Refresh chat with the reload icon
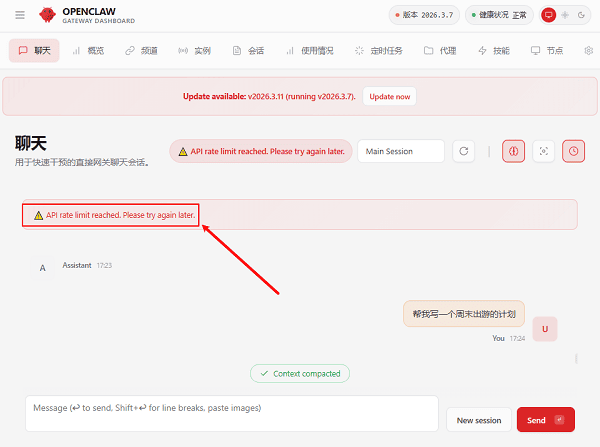The height and width of the screenshot is (447, 600). tap(464, 151)
